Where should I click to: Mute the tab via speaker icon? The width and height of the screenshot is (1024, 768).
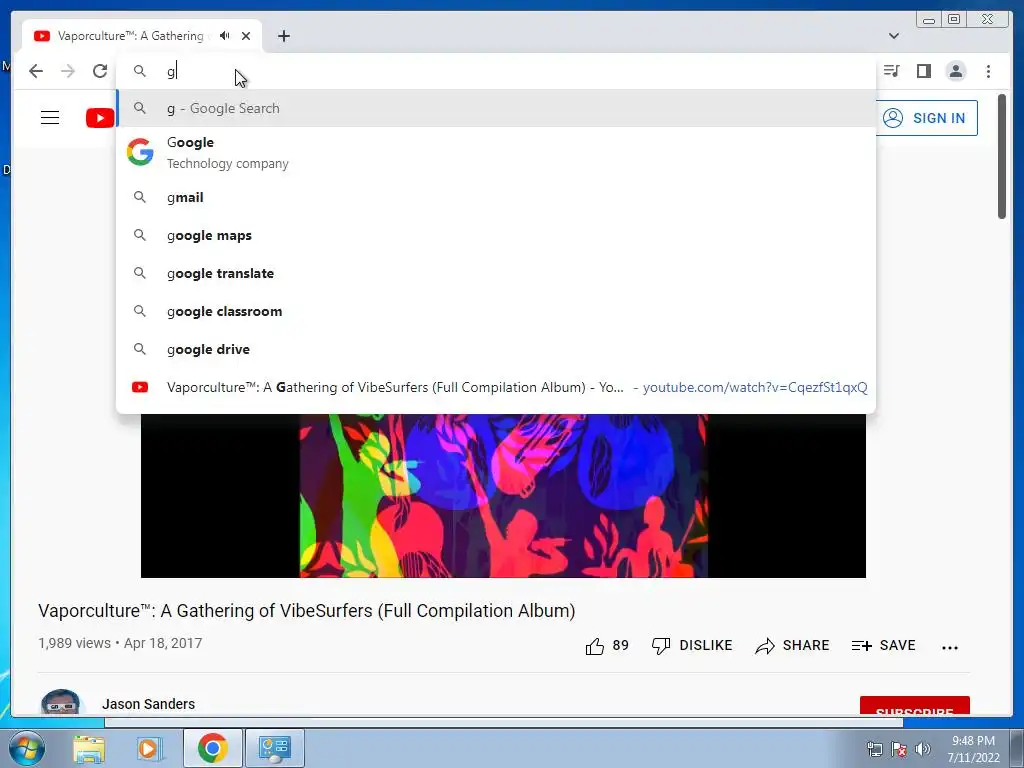(x=225, y=36)
